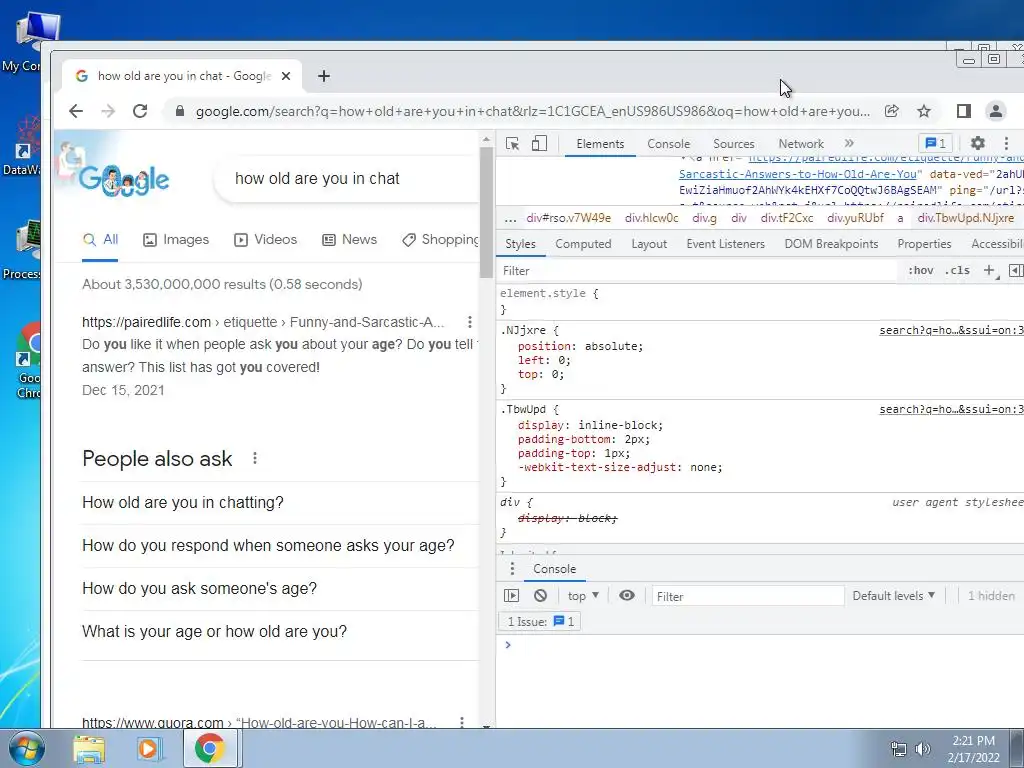Open stylesheet link beside .NJjxre rule

pyautogui.click(x=951, y=330)
